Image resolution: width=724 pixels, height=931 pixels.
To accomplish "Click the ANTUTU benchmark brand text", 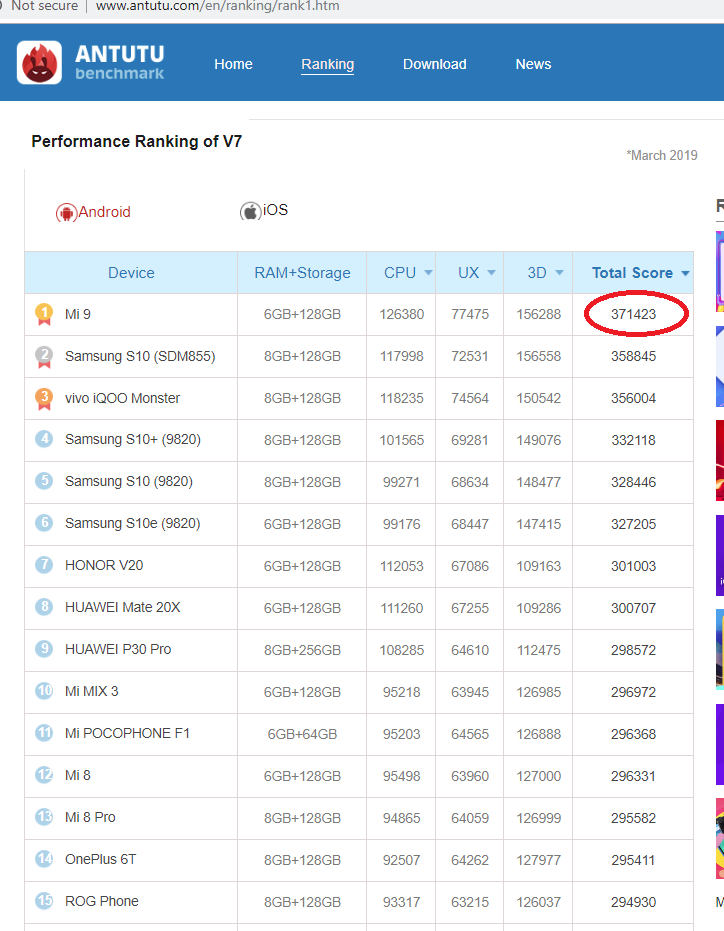I will (119, 62).
